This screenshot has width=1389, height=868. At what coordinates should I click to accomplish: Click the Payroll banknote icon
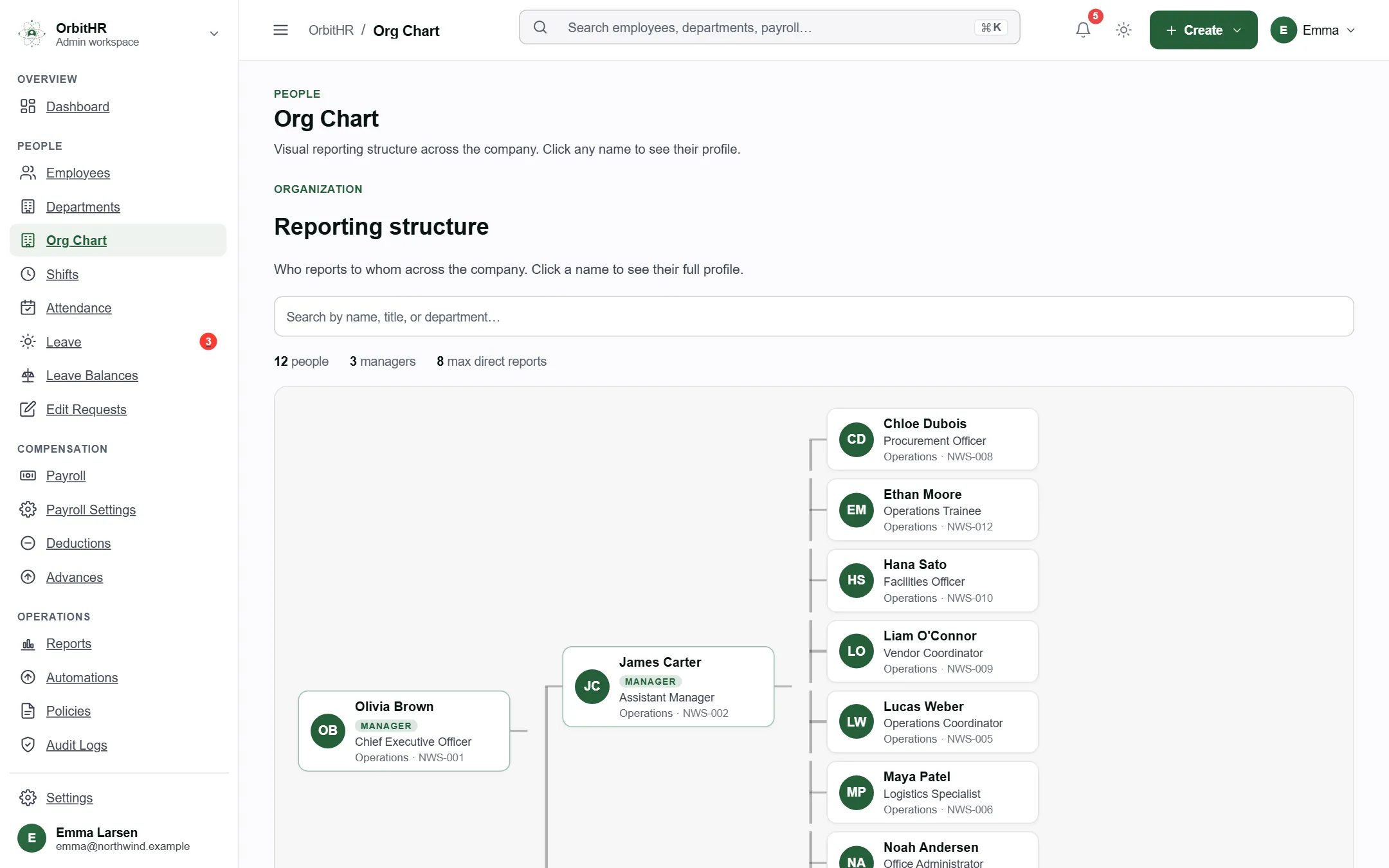28,476
